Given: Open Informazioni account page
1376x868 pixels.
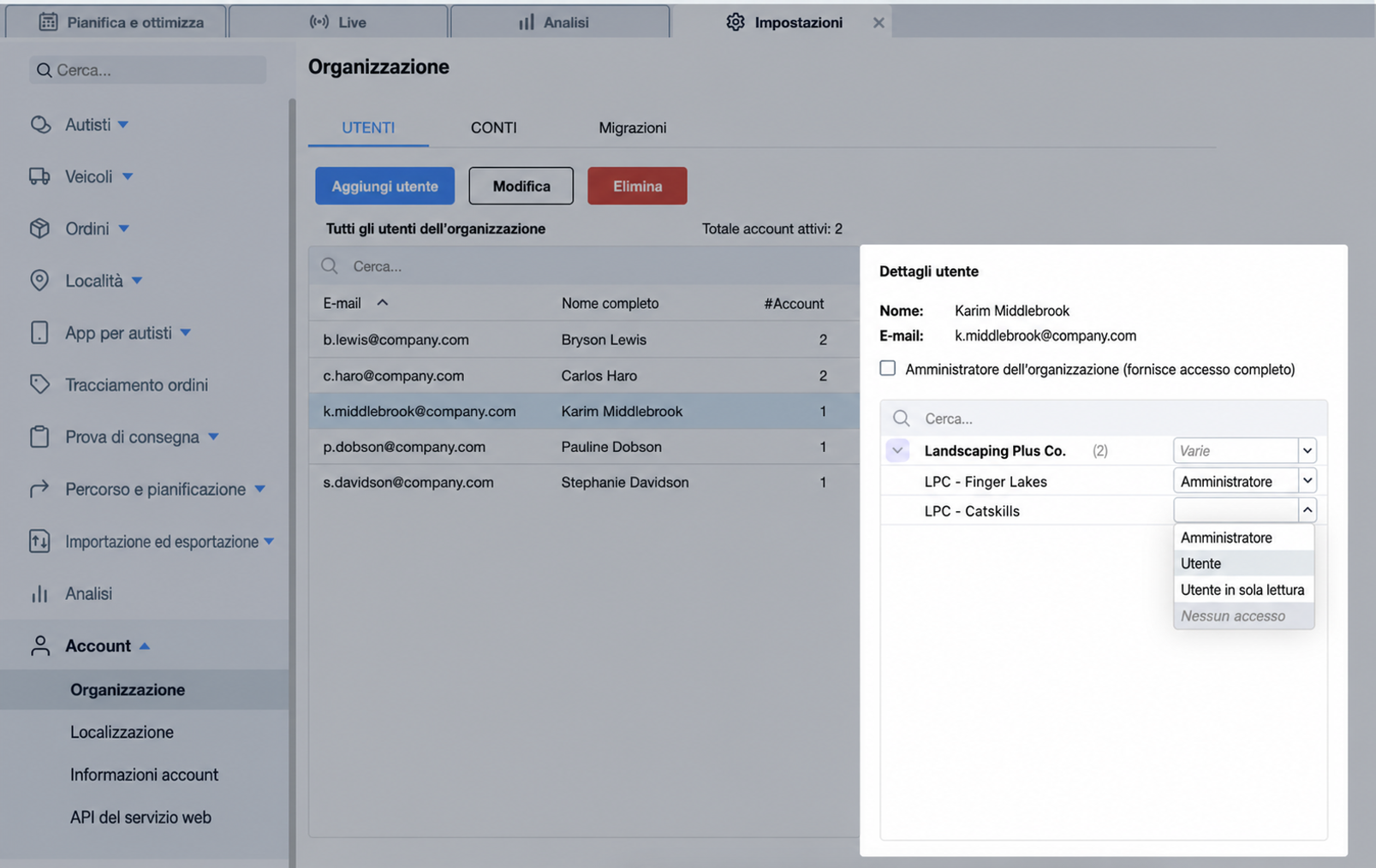Looking at the screenshot, I should click(x=144, y=775).
